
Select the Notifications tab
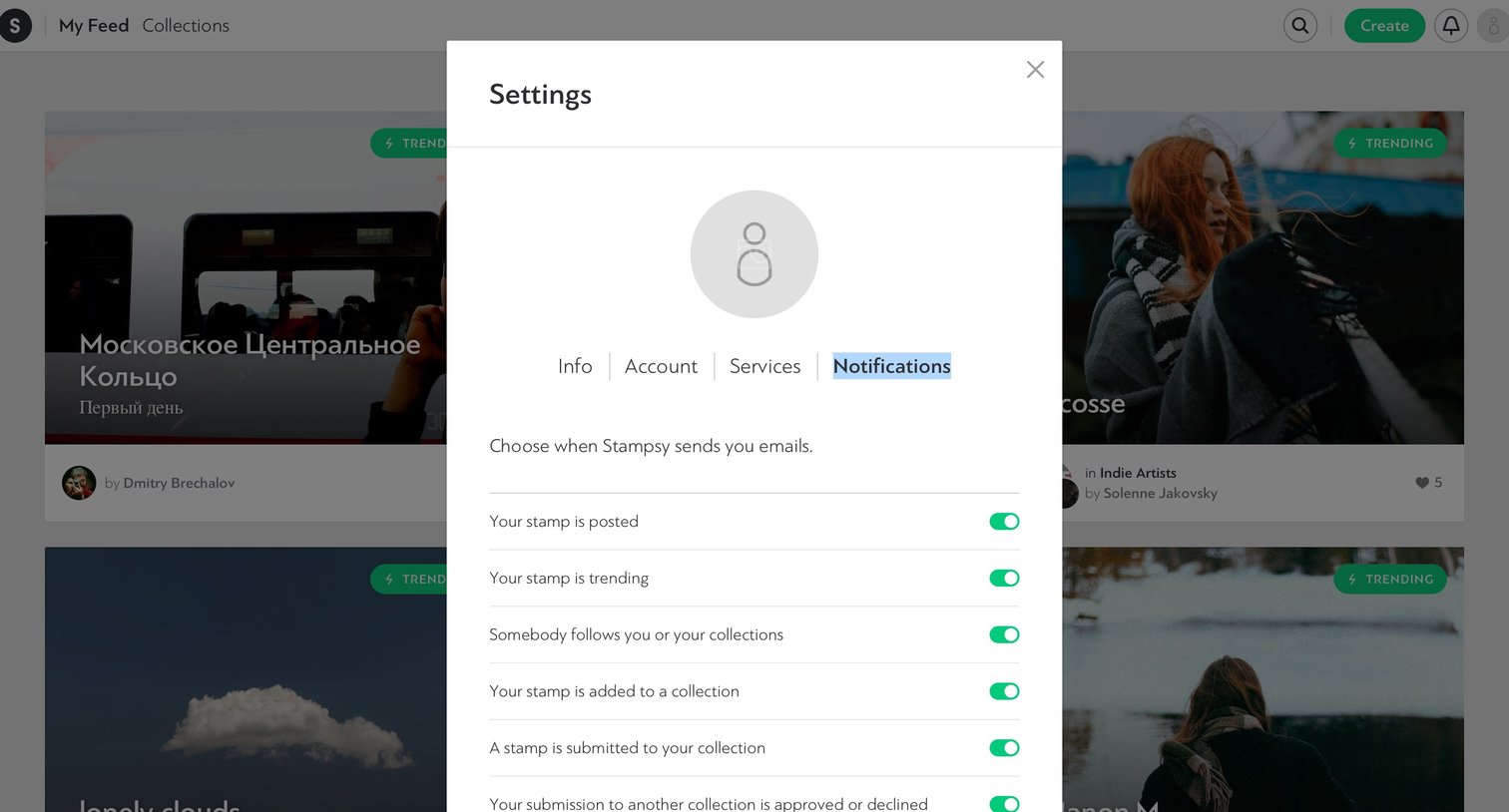pyautogui.click(x=891, y=366)
